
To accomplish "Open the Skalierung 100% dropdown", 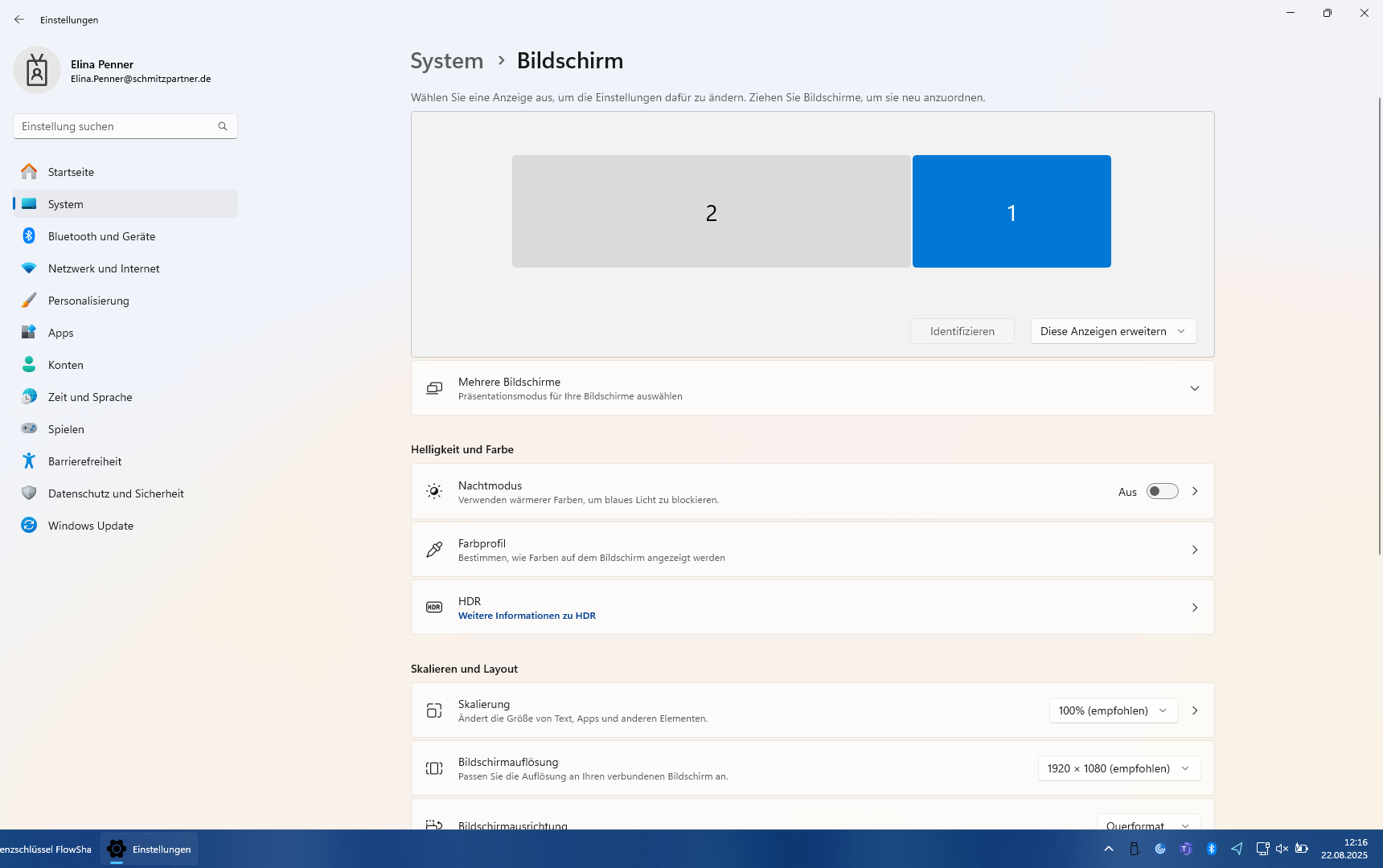I will click(x=1113, y=710).
